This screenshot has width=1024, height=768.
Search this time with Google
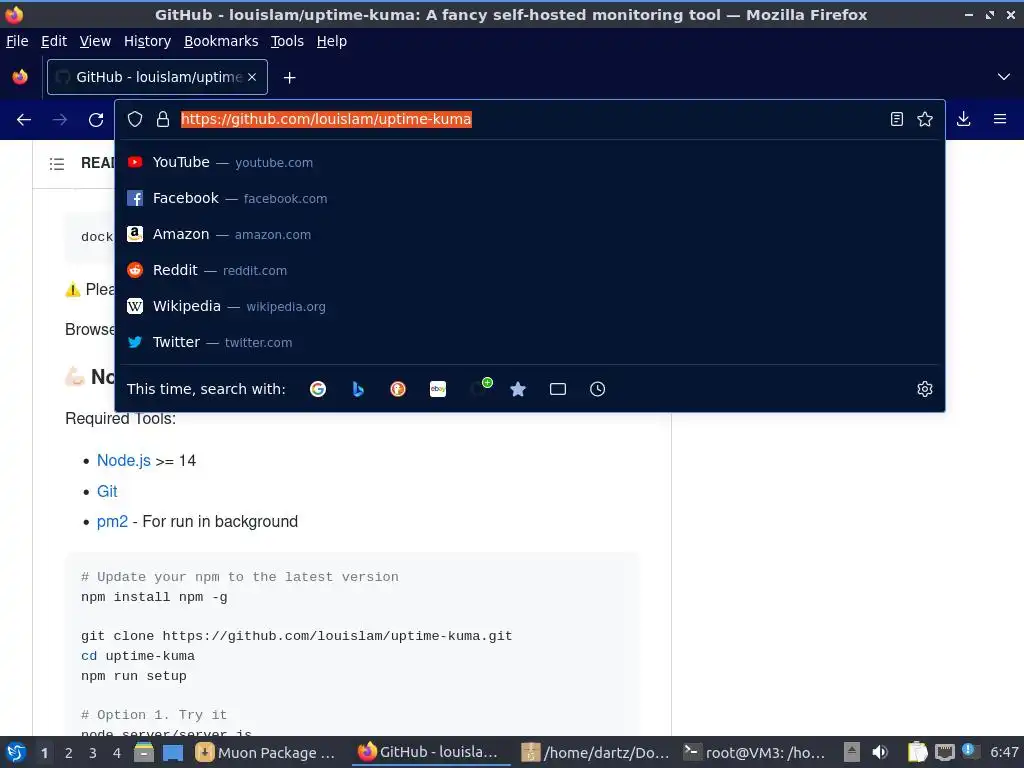click(x=318, y=389)
